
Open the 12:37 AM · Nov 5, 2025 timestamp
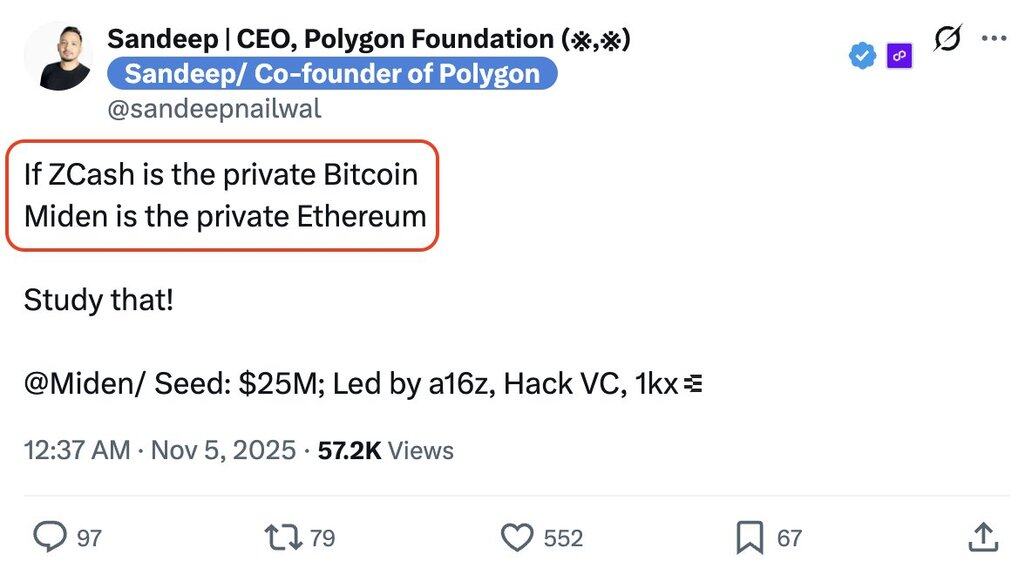160,450
